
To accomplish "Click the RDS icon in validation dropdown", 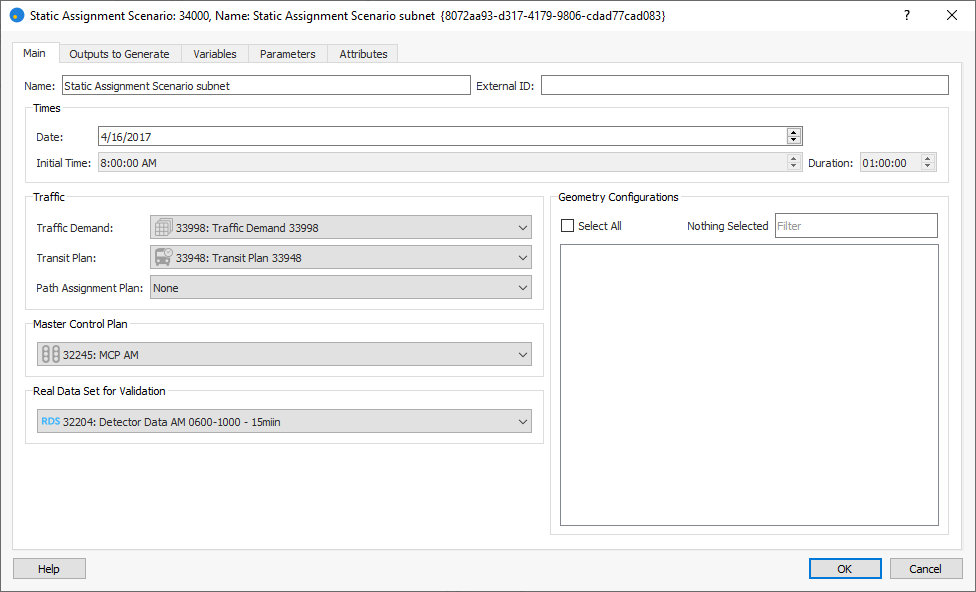I will (50, 422).
